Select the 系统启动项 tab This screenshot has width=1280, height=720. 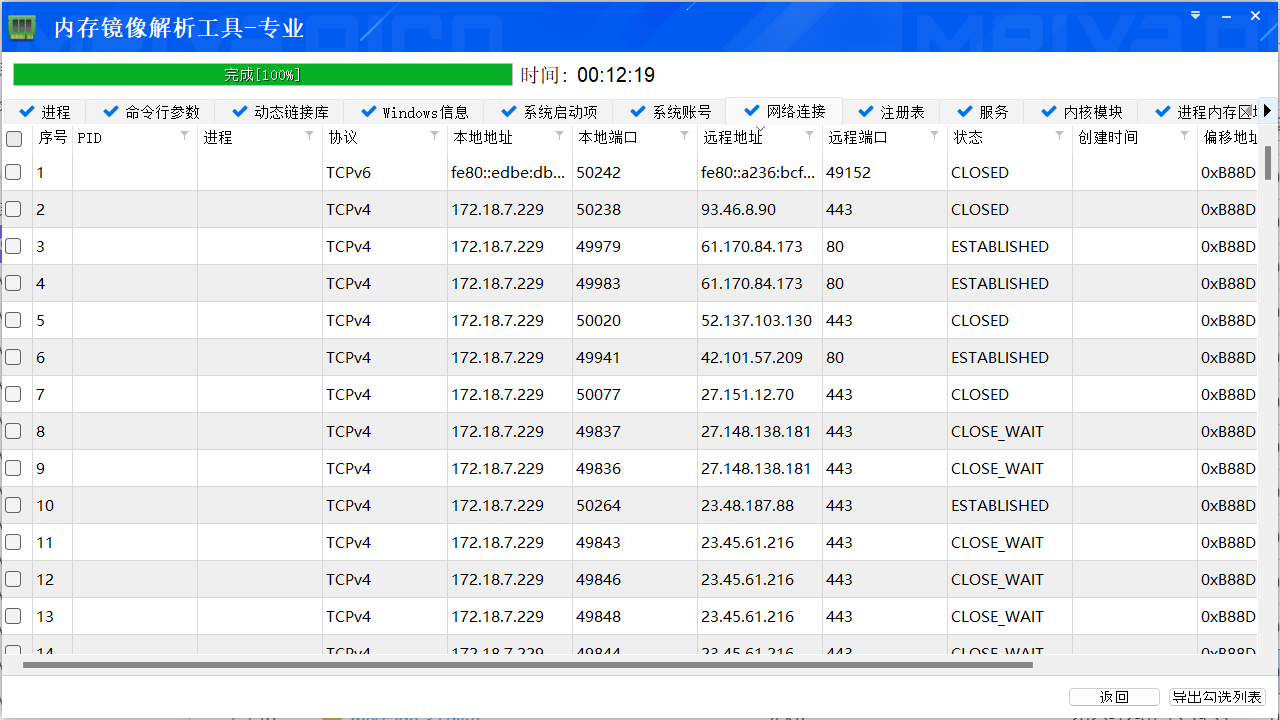click(549, 112)
